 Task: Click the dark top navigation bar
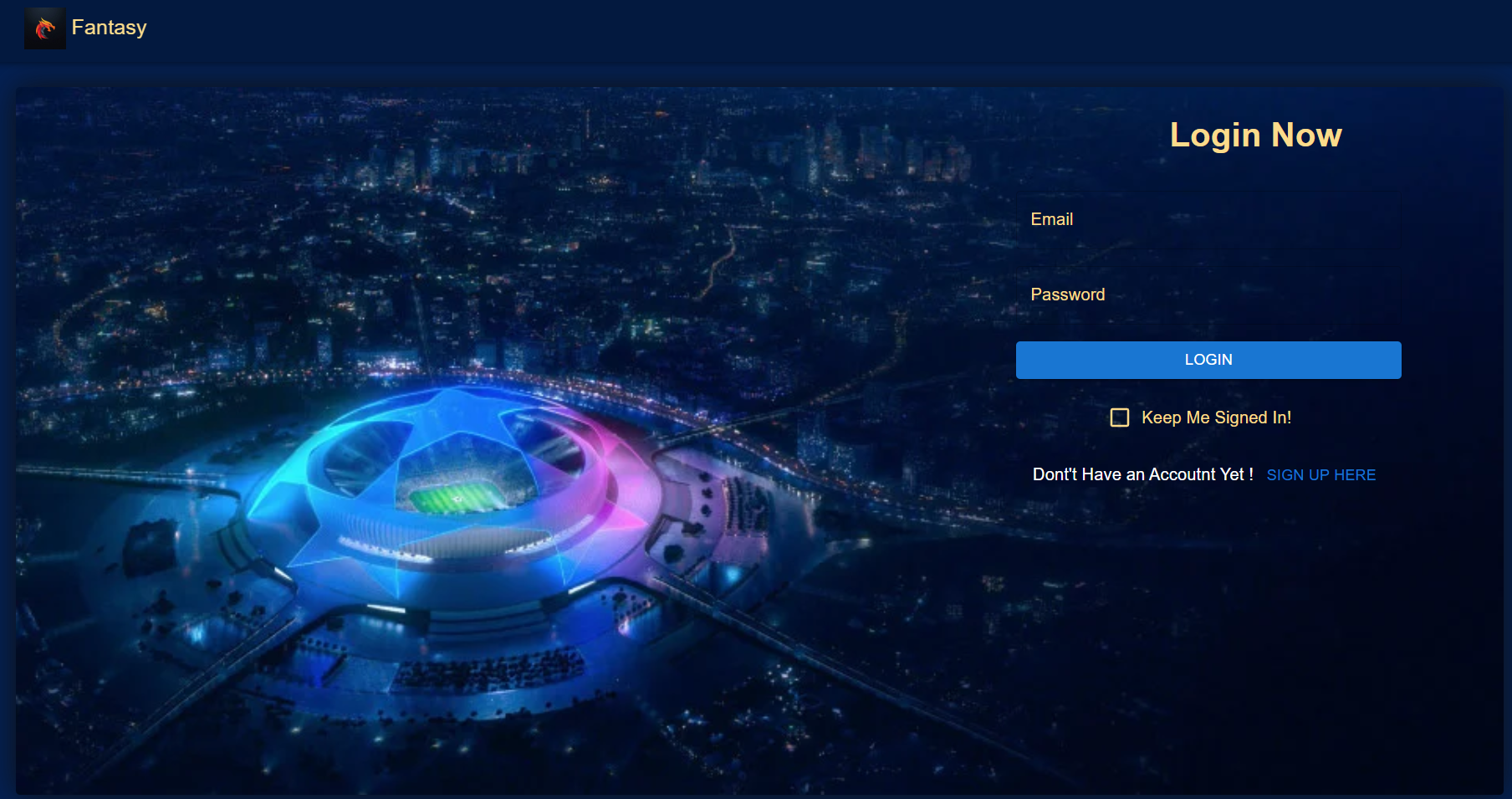pyautogui.click(x=756, y=31)
